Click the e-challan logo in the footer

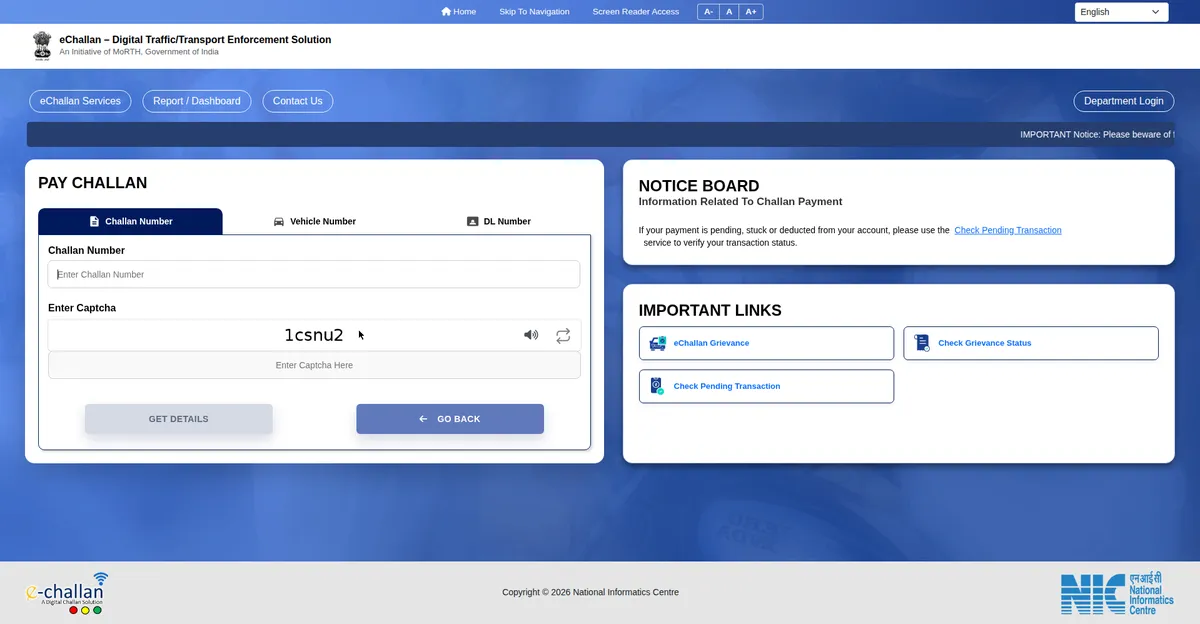(x=66, y=593)
